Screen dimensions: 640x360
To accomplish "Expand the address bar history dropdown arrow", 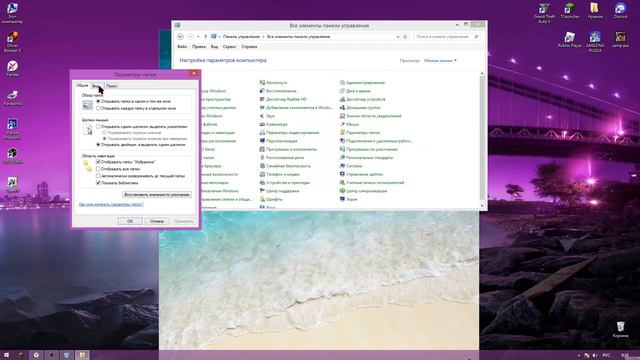I will pos(398,37).
